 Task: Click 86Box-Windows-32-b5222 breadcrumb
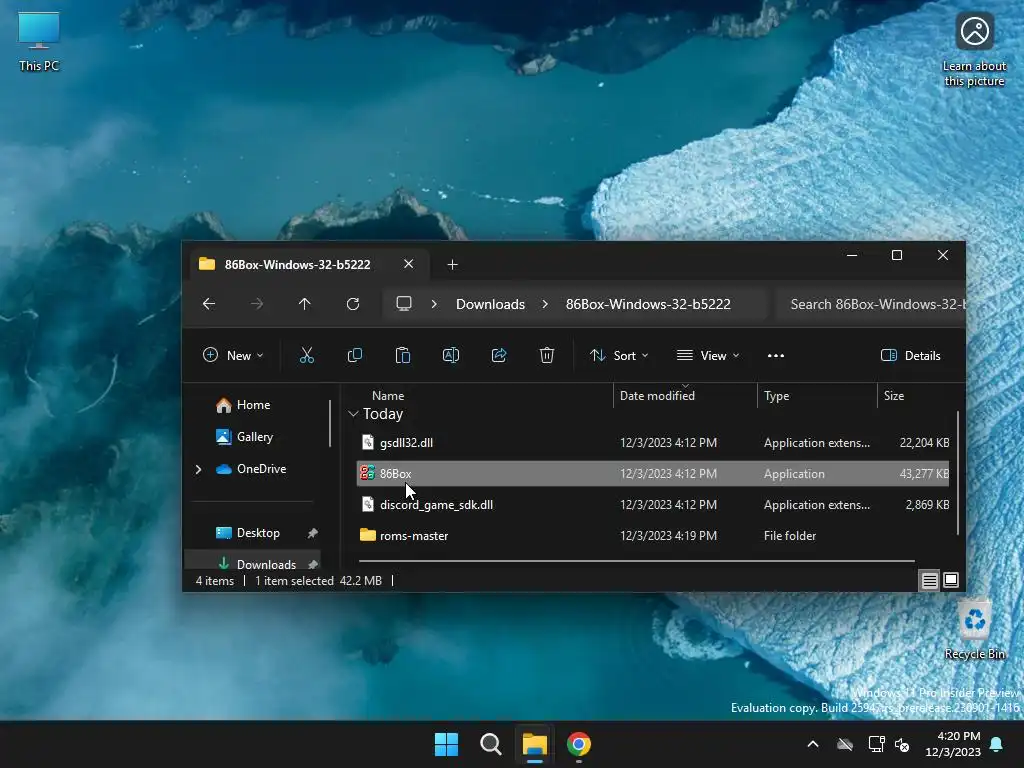648,304
